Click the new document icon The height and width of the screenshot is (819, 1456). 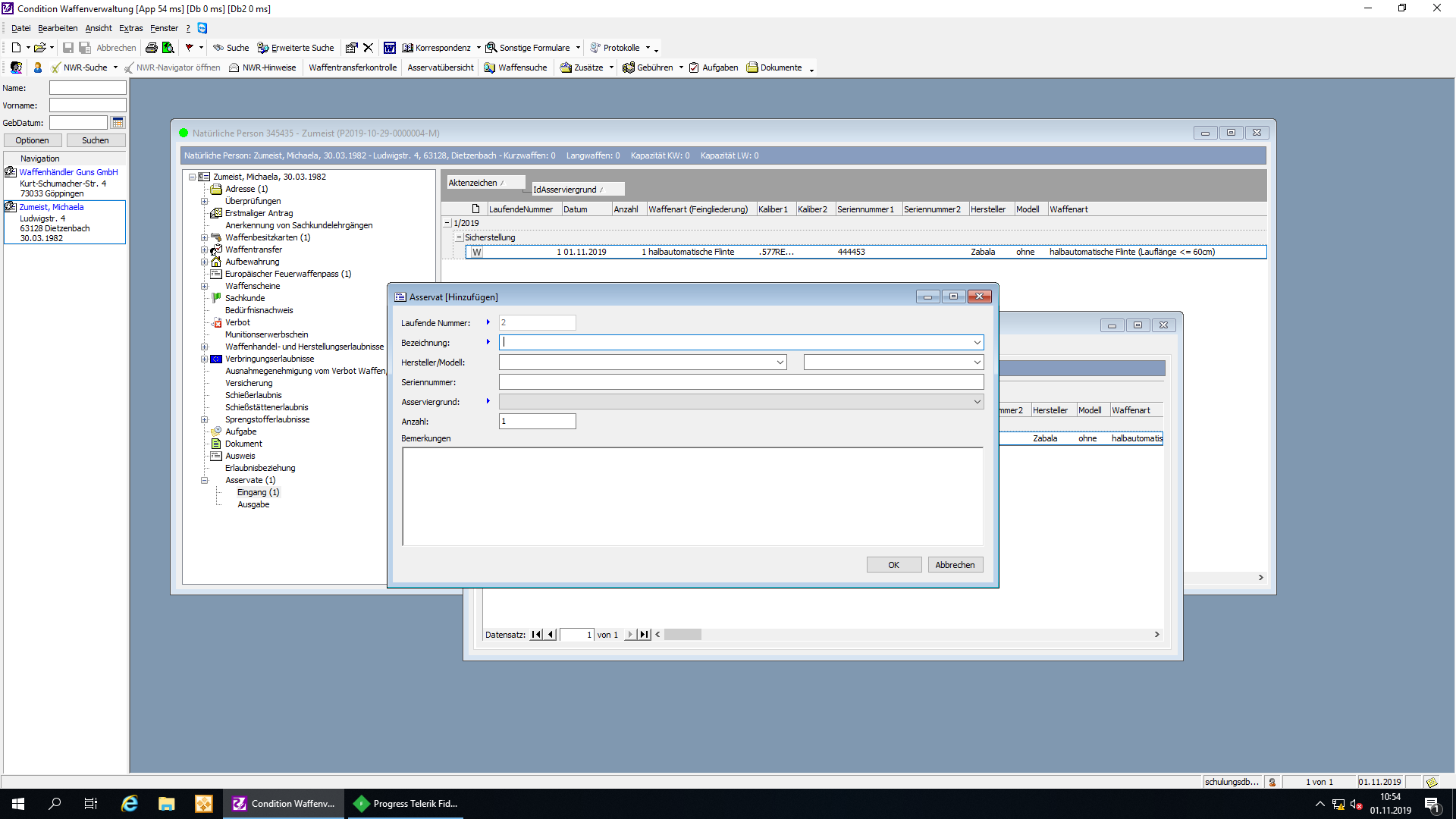pos(16,48)
